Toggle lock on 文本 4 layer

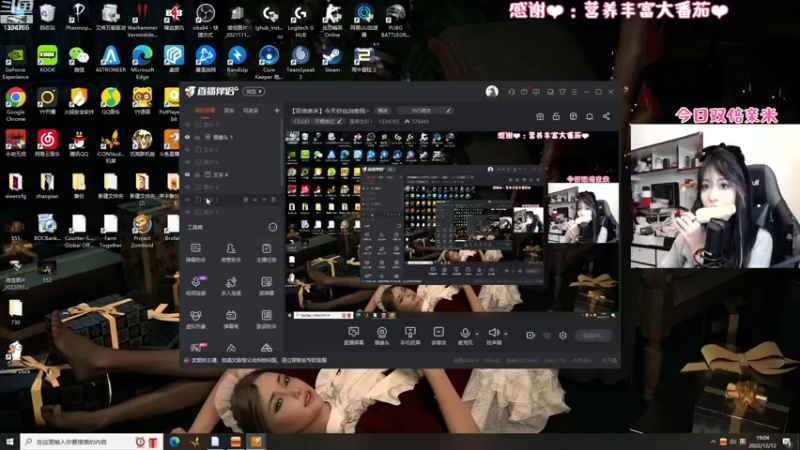[x=197, y=174]
